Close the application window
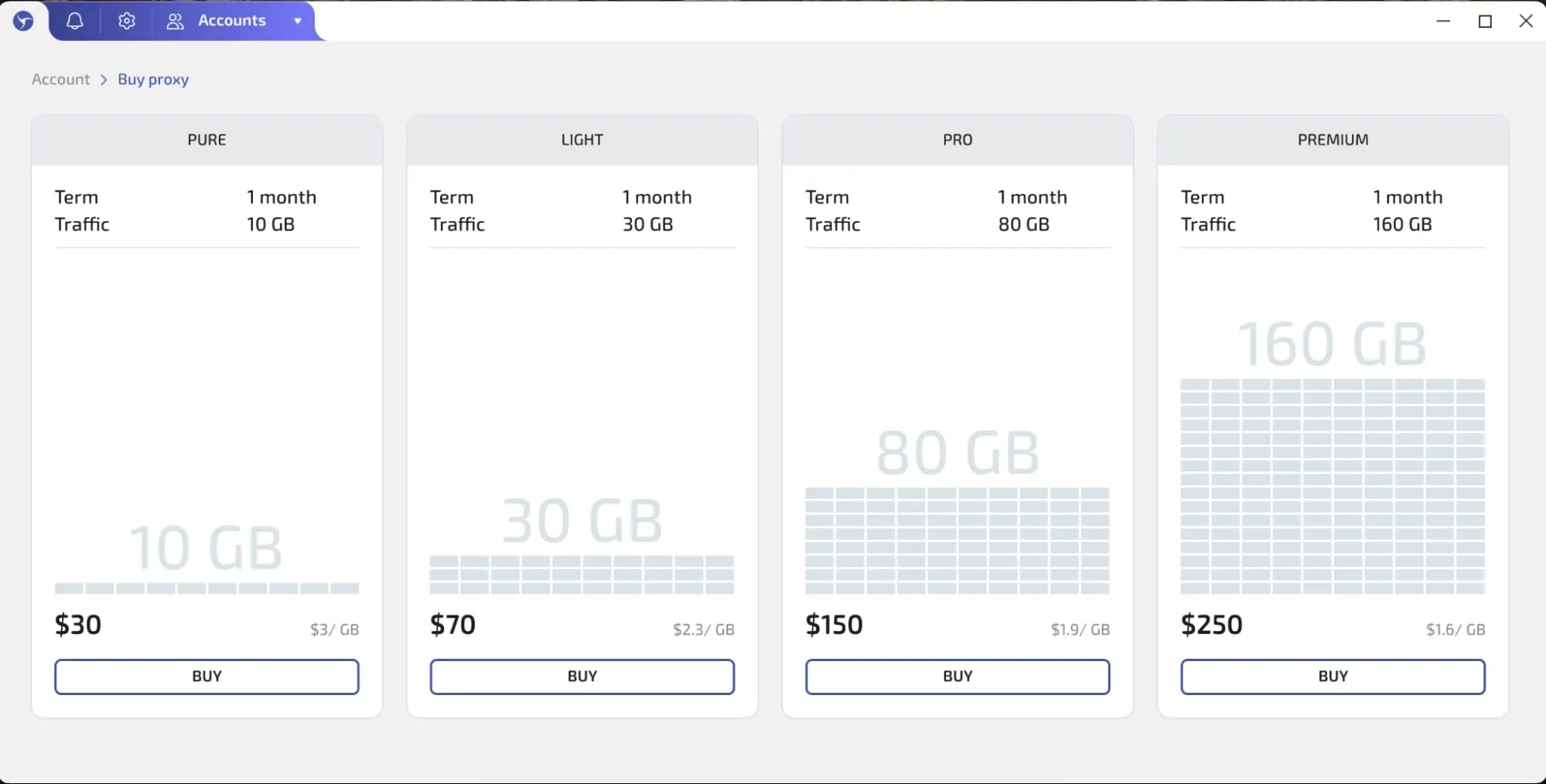The height and width of the screenshot is (784, 1546). coord(1526,21)
